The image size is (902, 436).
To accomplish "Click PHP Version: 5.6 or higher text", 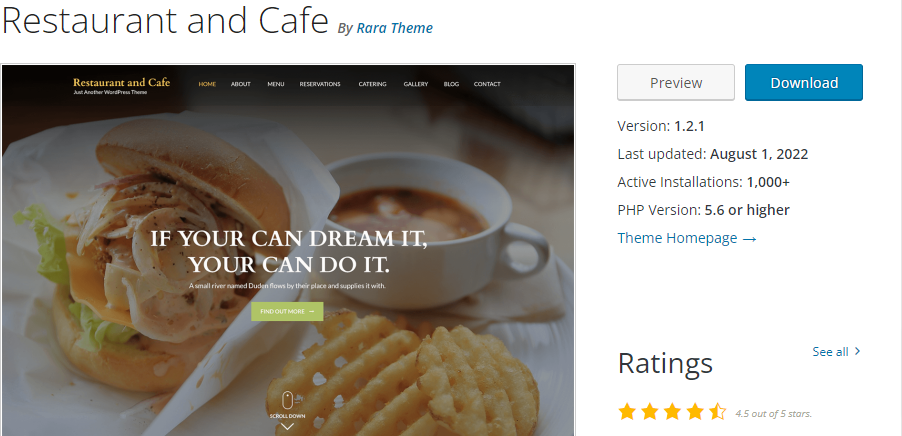I will point(704,210).
